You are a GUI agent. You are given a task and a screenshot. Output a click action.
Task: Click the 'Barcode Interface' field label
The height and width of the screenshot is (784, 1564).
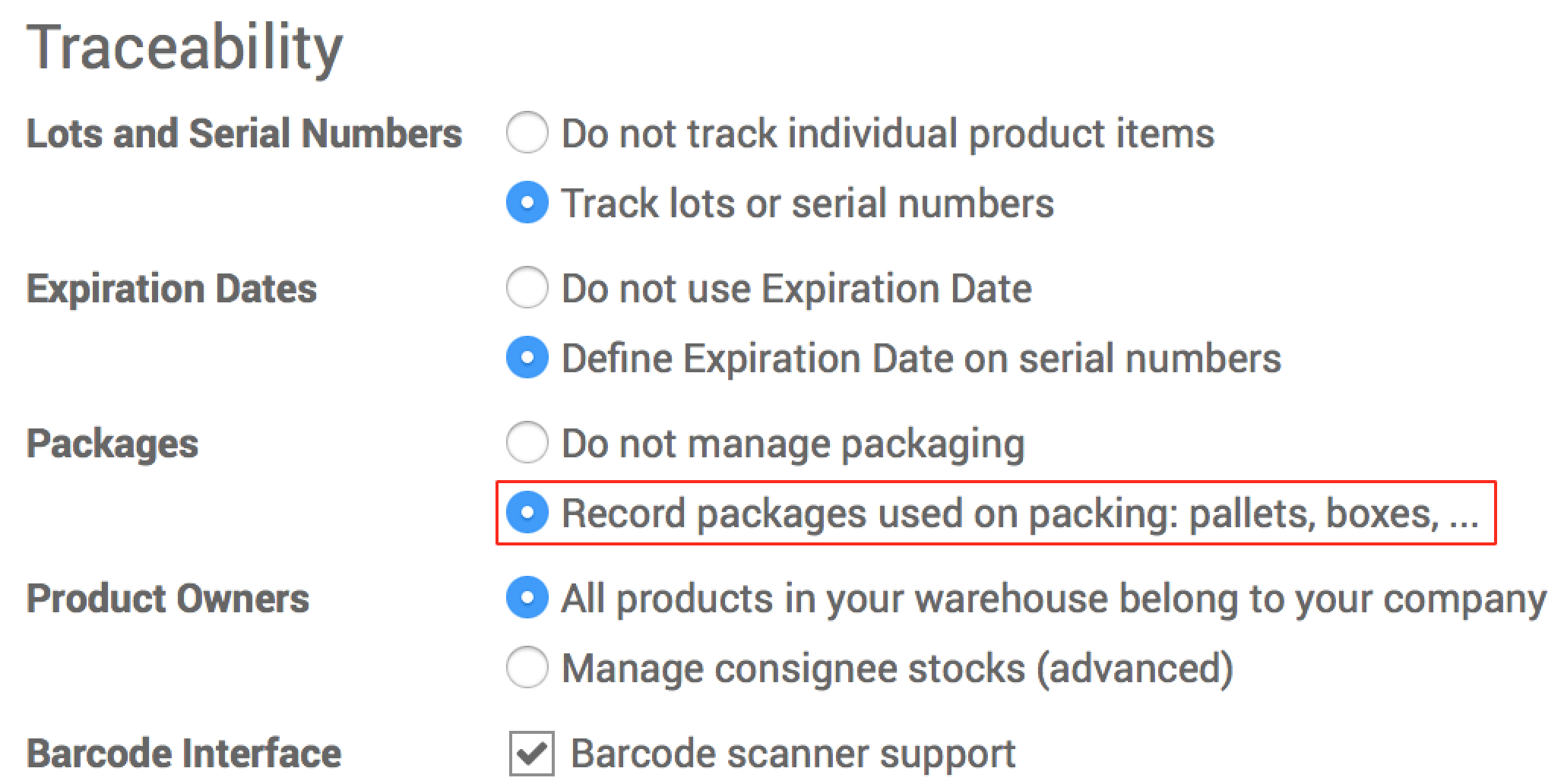(183, 754)
